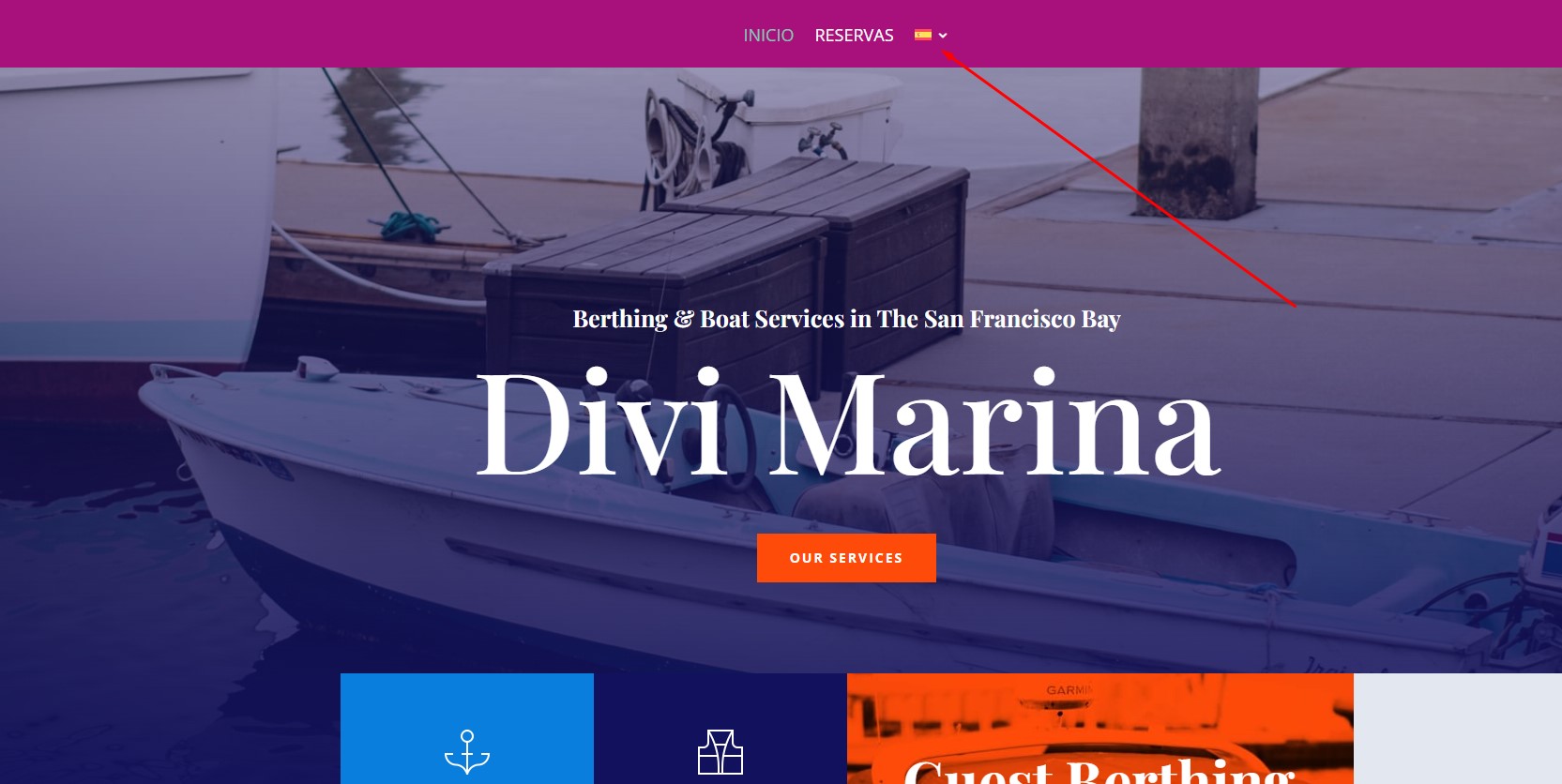This screenshot has width=1562, height=784.
Task: Open the INICIO menu item
Action: (x=768, y=36)
